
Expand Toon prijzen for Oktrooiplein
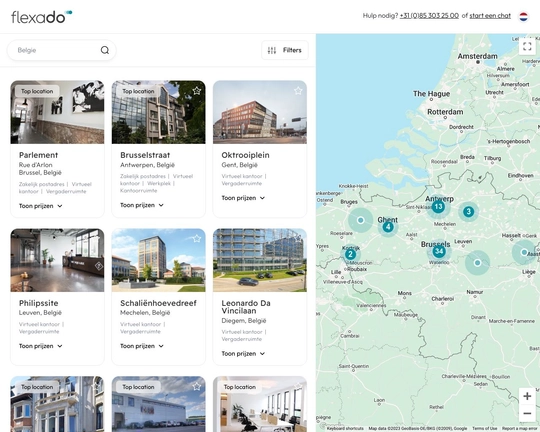point(243,198)
